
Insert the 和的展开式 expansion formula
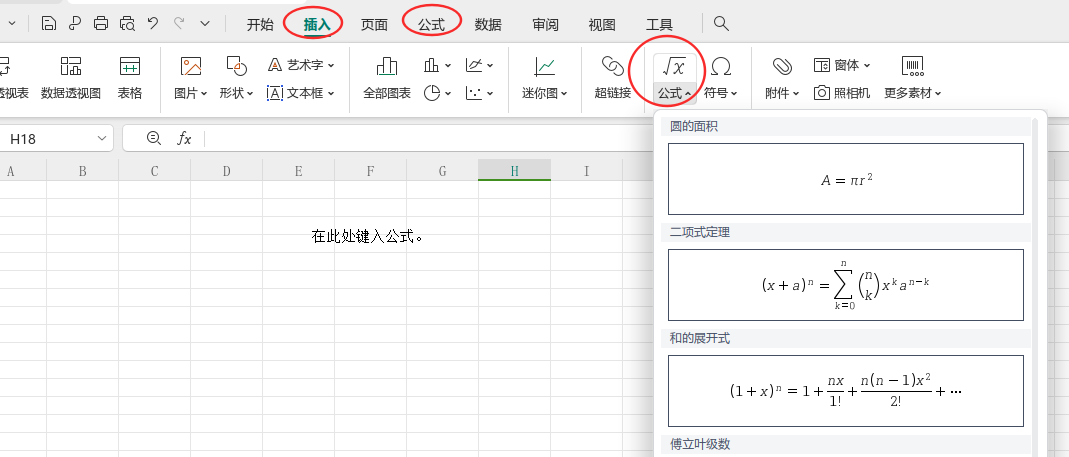point(845,391)
